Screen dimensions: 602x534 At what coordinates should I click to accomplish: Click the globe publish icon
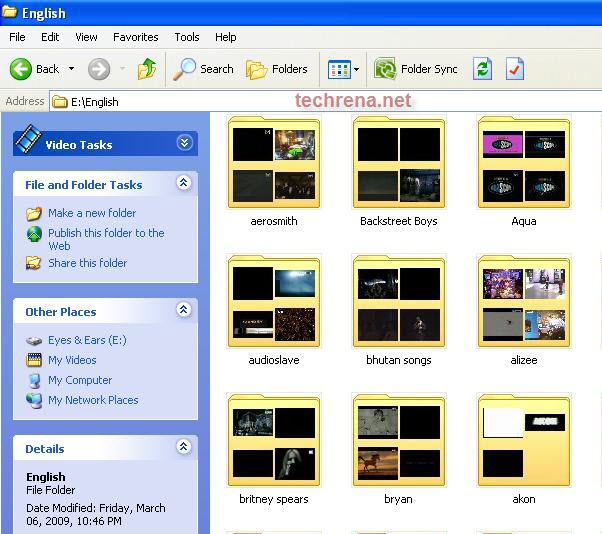34,234
